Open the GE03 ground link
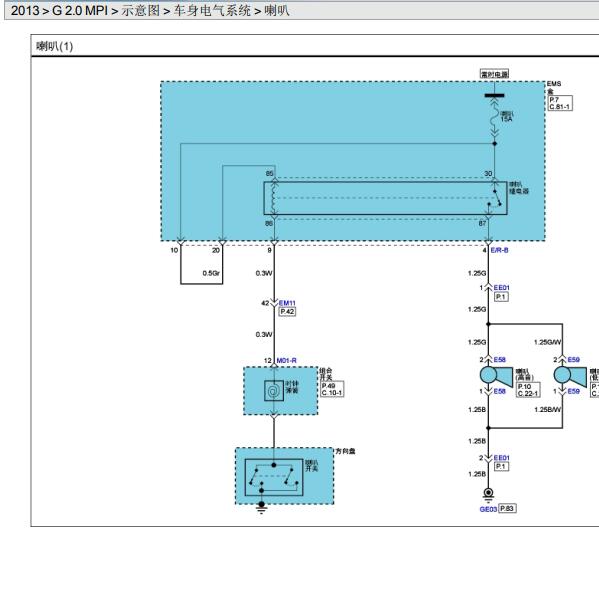This screenshot has width=599, height=600. (x=488, y=509)
